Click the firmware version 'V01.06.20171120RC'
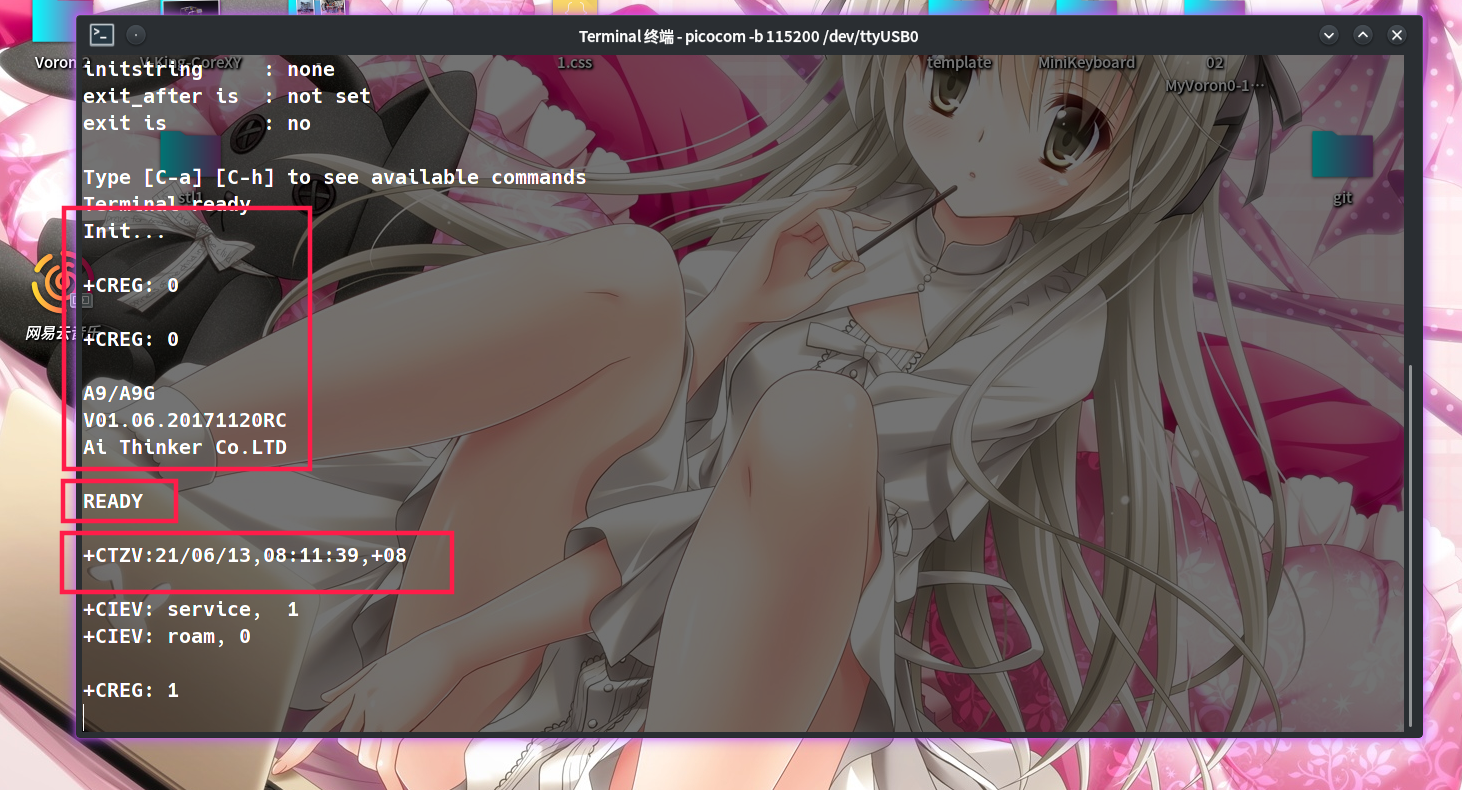Screen dimensions: 1462x790 [x=185, y=420]
